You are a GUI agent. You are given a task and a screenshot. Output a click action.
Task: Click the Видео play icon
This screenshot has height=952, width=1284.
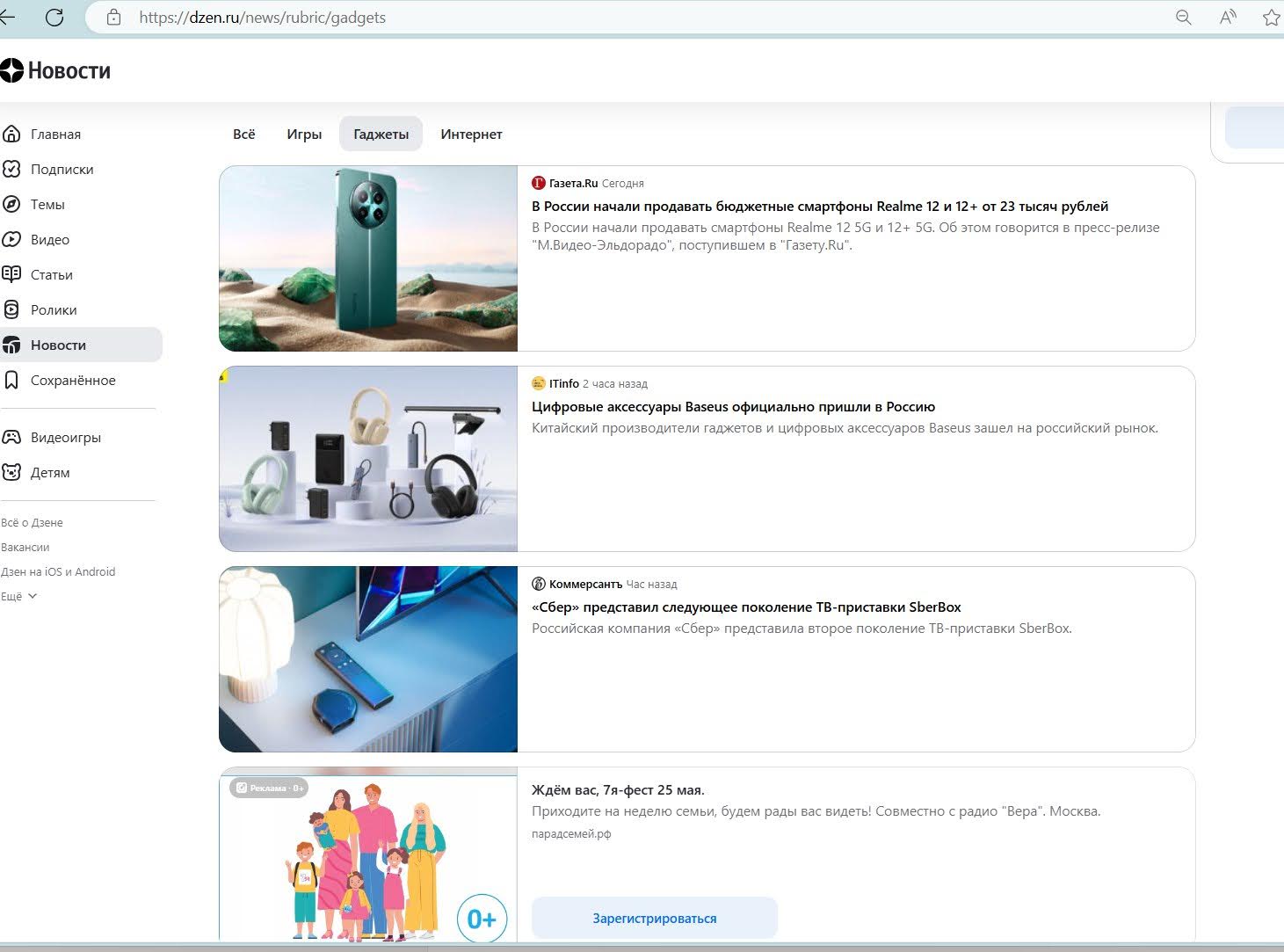(x=11, y=239)
